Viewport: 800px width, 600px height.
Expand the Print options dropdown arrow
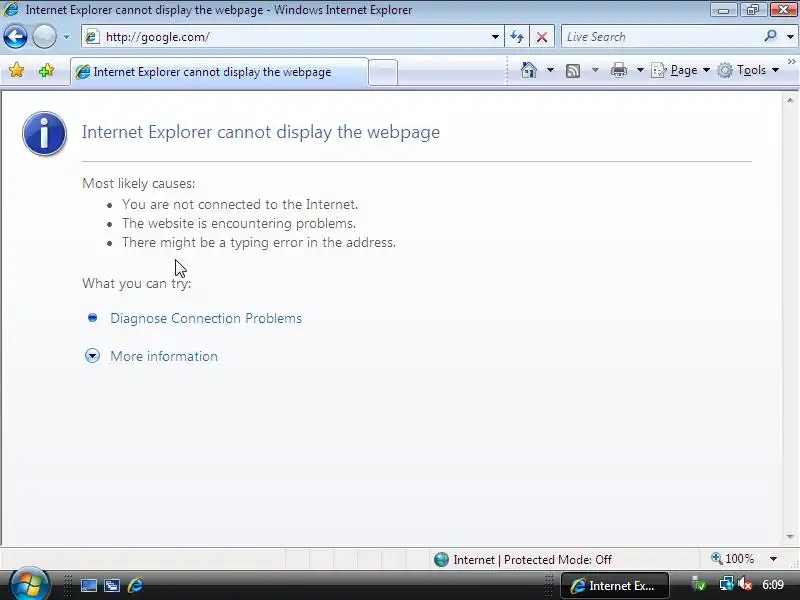[x=640, y=70]
